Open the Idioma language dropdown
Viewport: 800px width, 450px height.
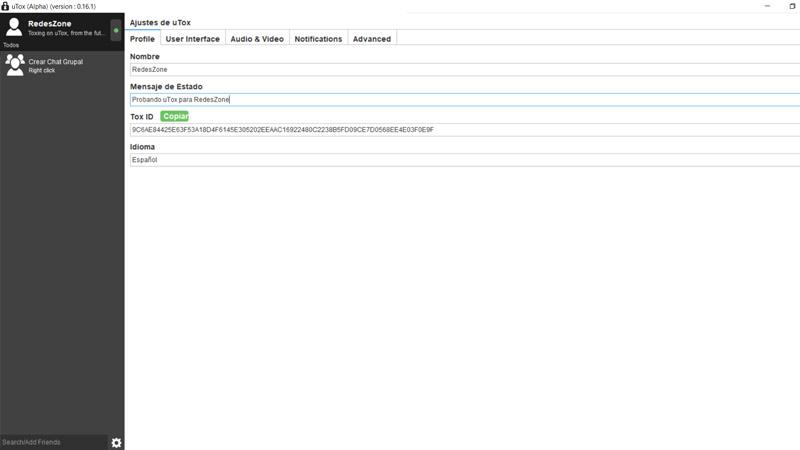click(465, 160)
